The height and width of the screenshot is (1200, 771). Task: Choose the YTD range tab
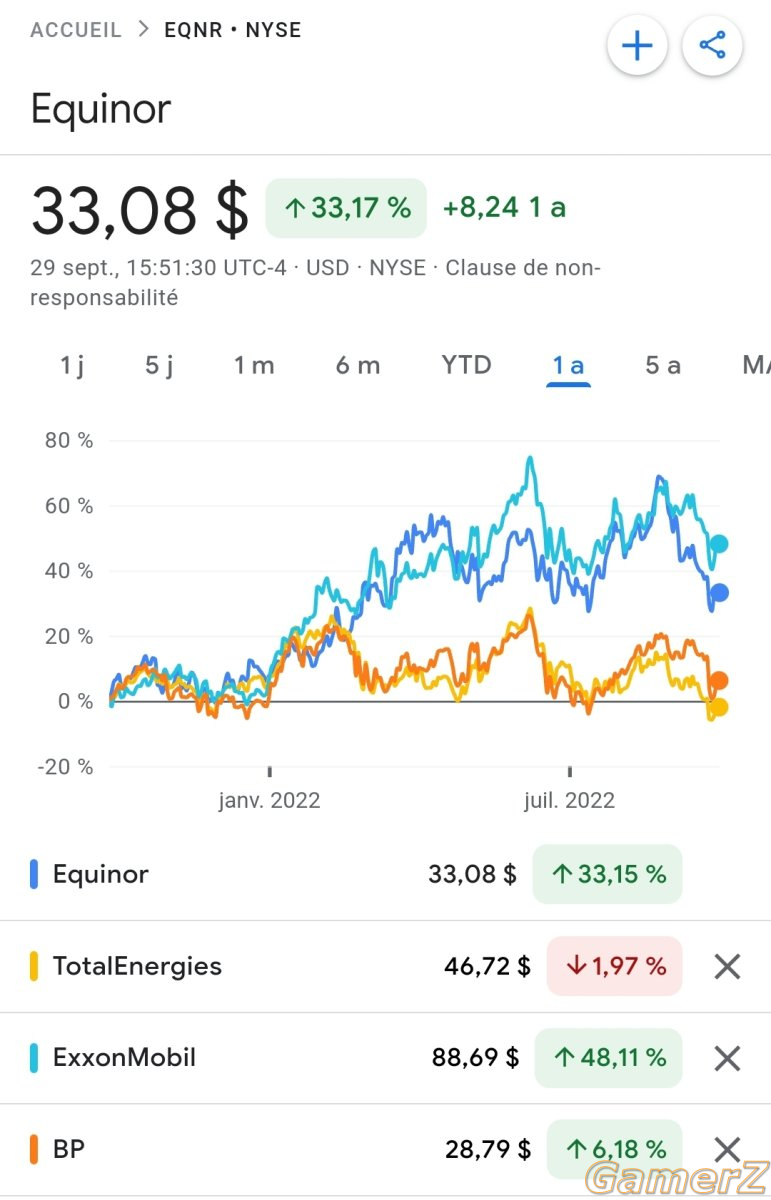[467, 365]
